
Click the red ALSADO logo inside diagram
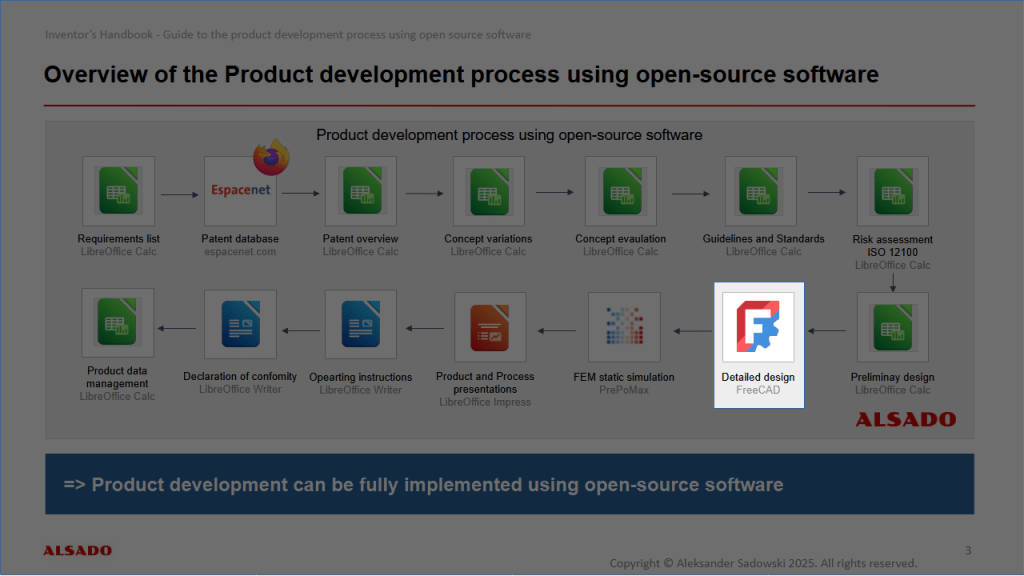click(905, 420)
